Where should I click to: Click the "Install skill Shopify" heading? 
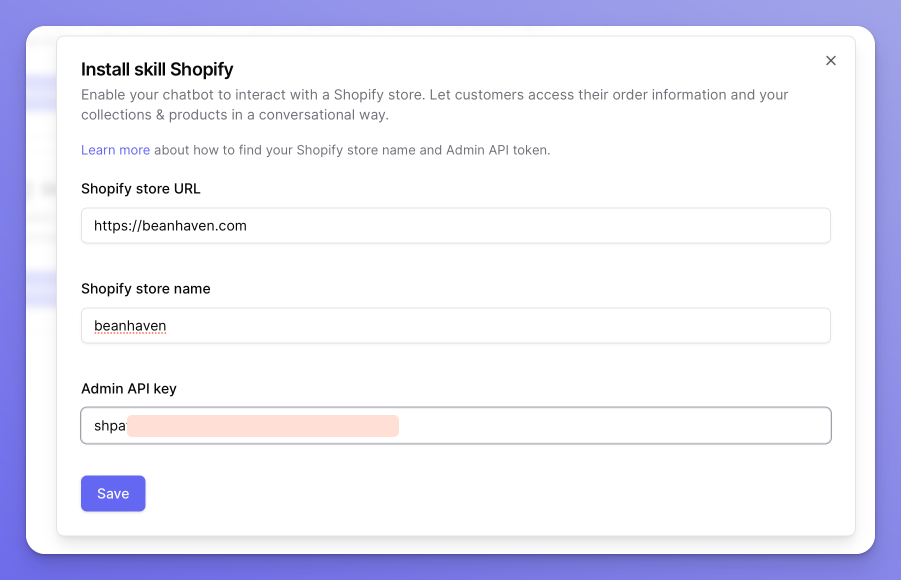tap(157, 70)
